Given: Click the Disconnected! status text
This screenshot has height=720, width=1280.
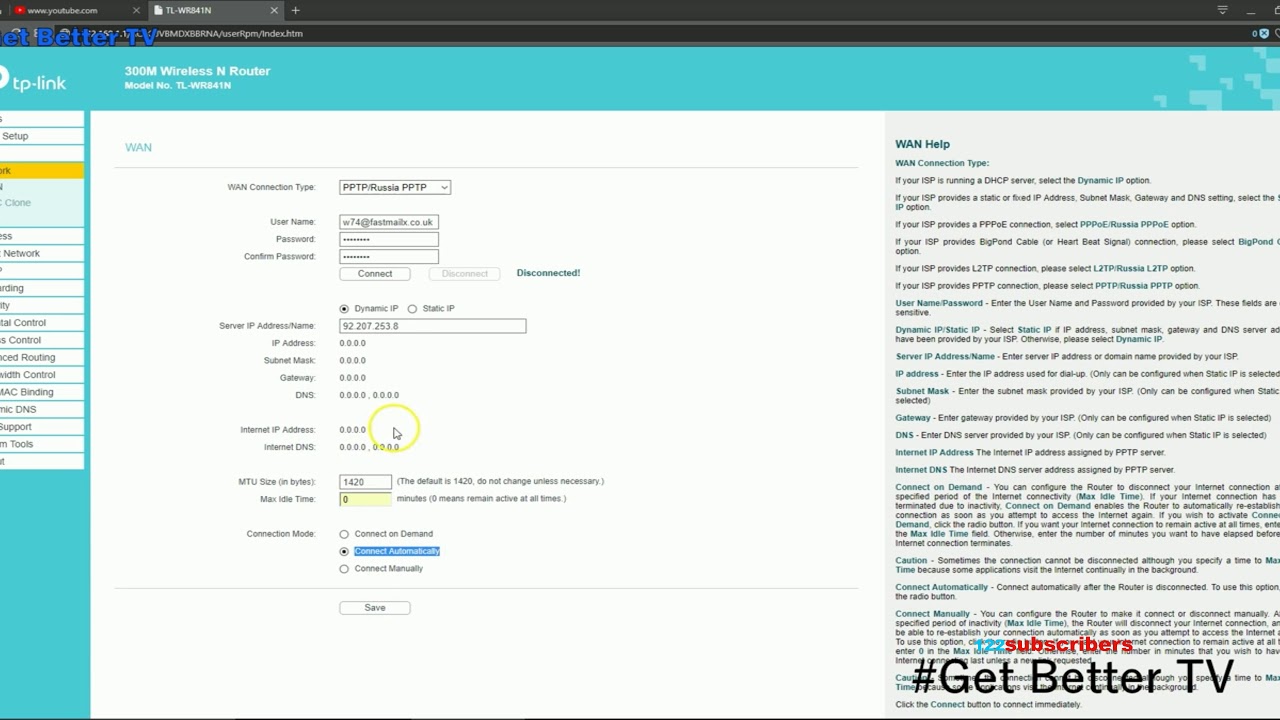Looking at the screenshot, I should coord(548,273).
